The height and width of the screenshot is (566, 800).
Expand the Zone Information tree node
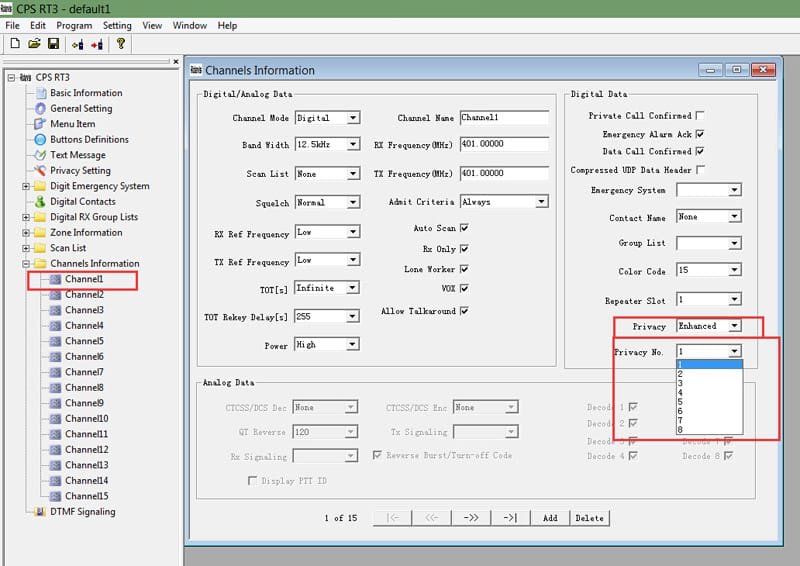click(x=26, y=233)
